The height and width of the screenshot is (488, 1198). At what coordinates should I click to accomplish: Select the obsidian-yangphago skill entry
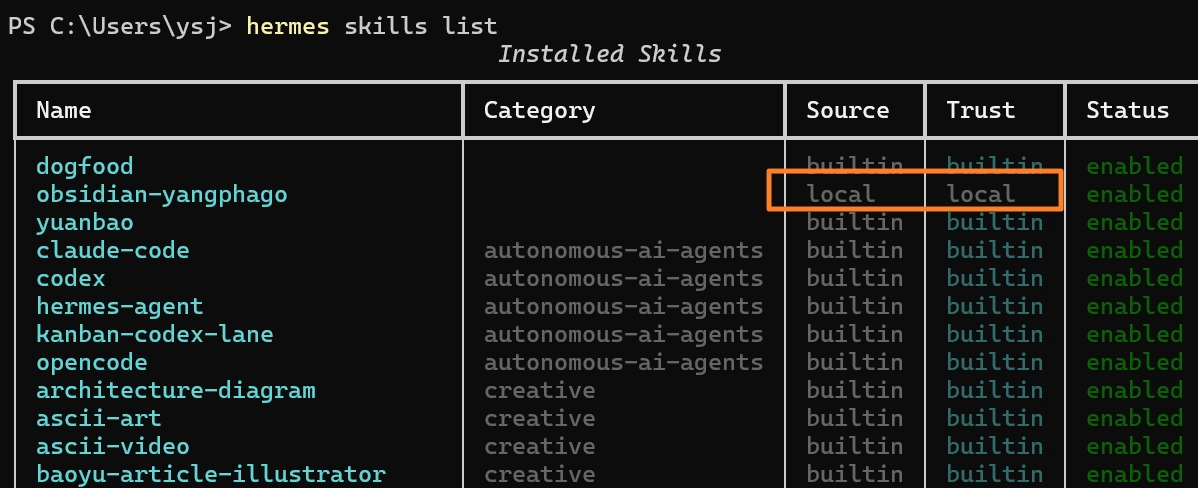[x=162, y=195]
